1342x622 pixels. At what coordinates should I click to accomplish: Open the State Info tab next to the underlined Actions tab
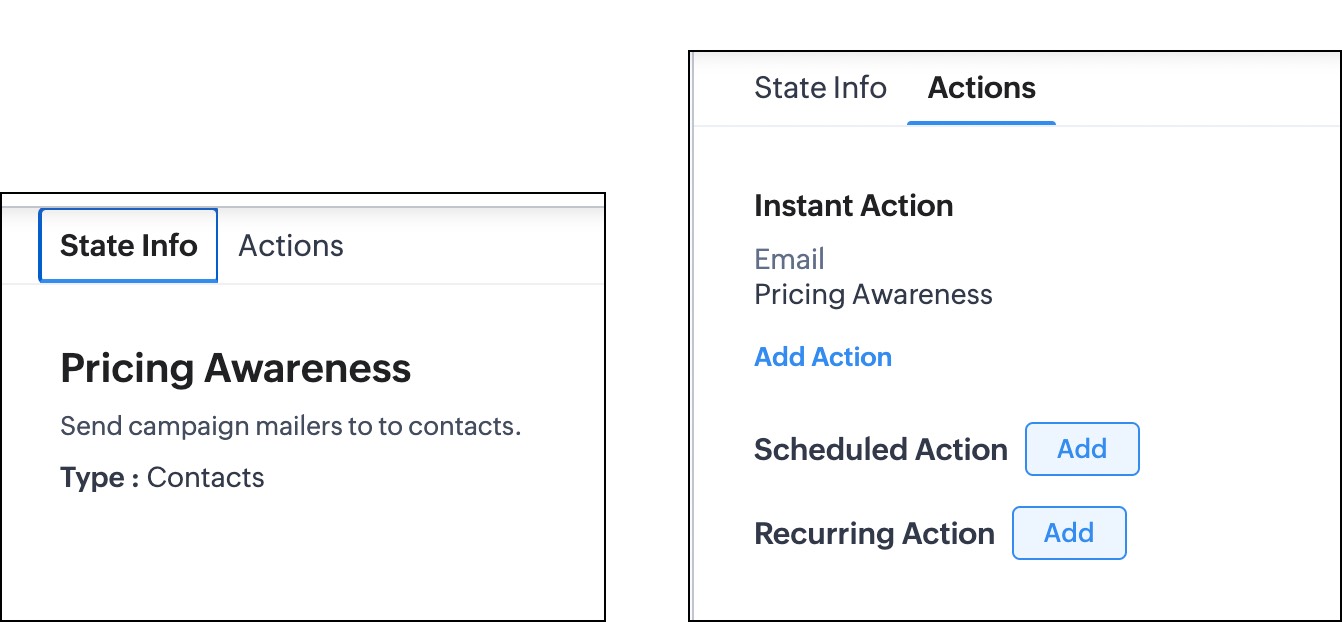(x=820, y=88)
